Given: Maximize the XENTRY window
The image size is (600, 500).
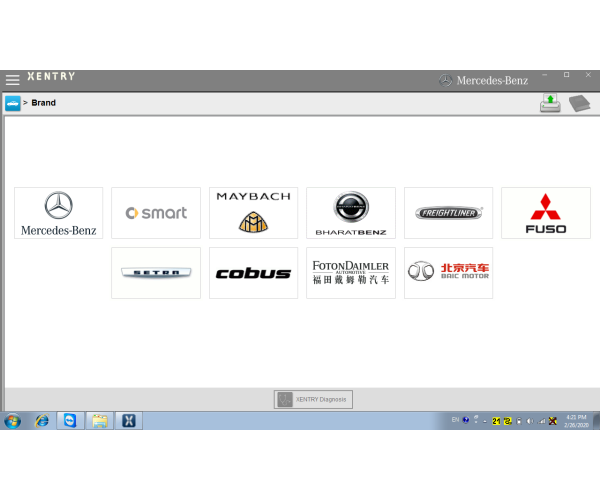Looking at the screenshot, I should [x=567, y=75].
